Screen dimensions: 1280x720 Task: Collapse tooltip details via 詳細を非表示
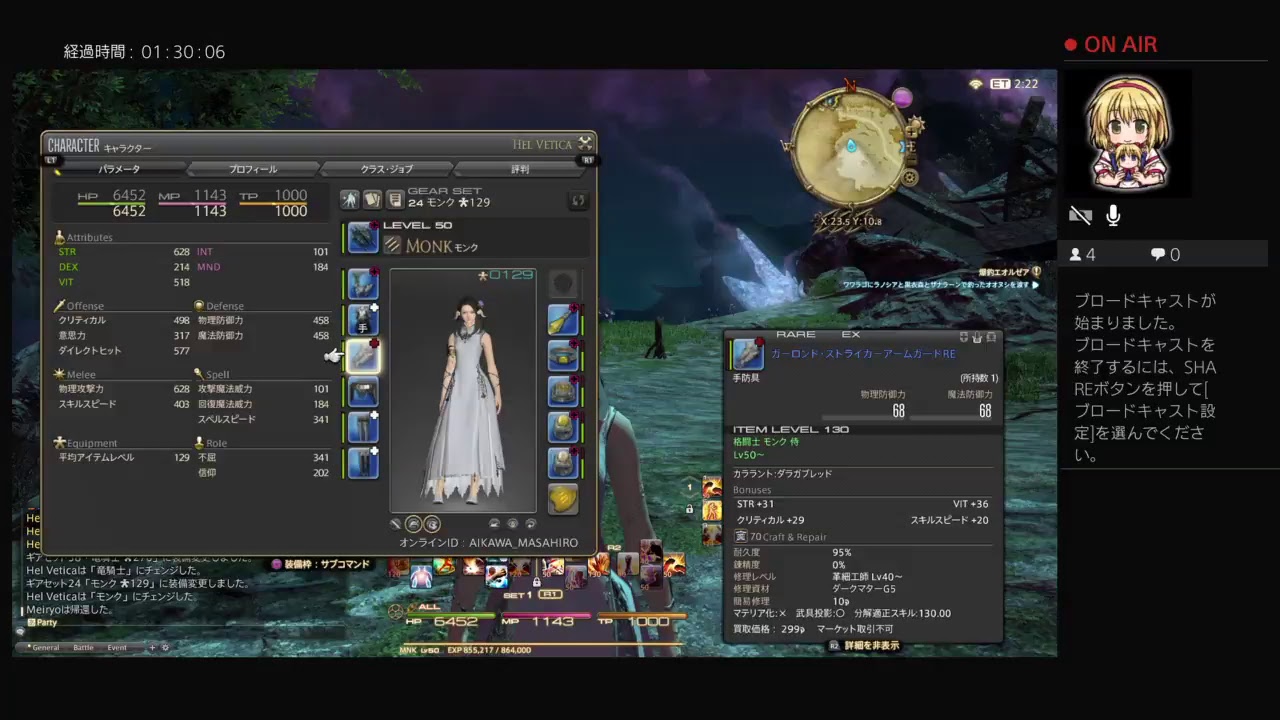(865, 646)
